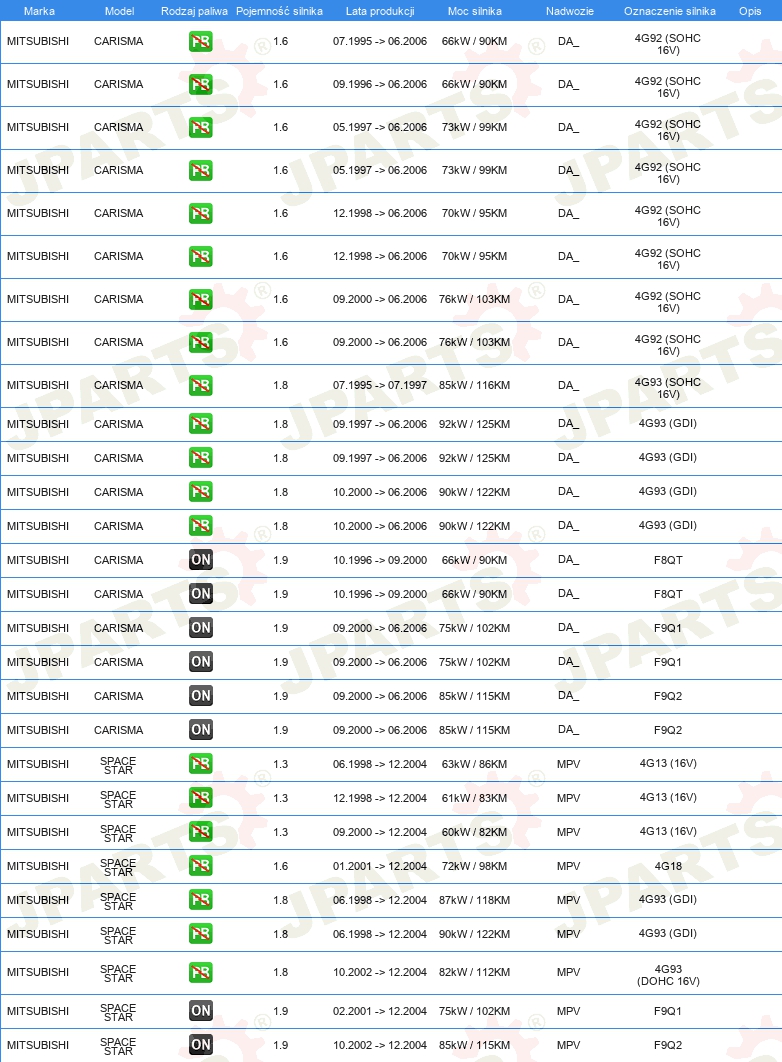
Task: Select petrol icon in the 63kW / 86KM row
Action: (x=200, y=764)
